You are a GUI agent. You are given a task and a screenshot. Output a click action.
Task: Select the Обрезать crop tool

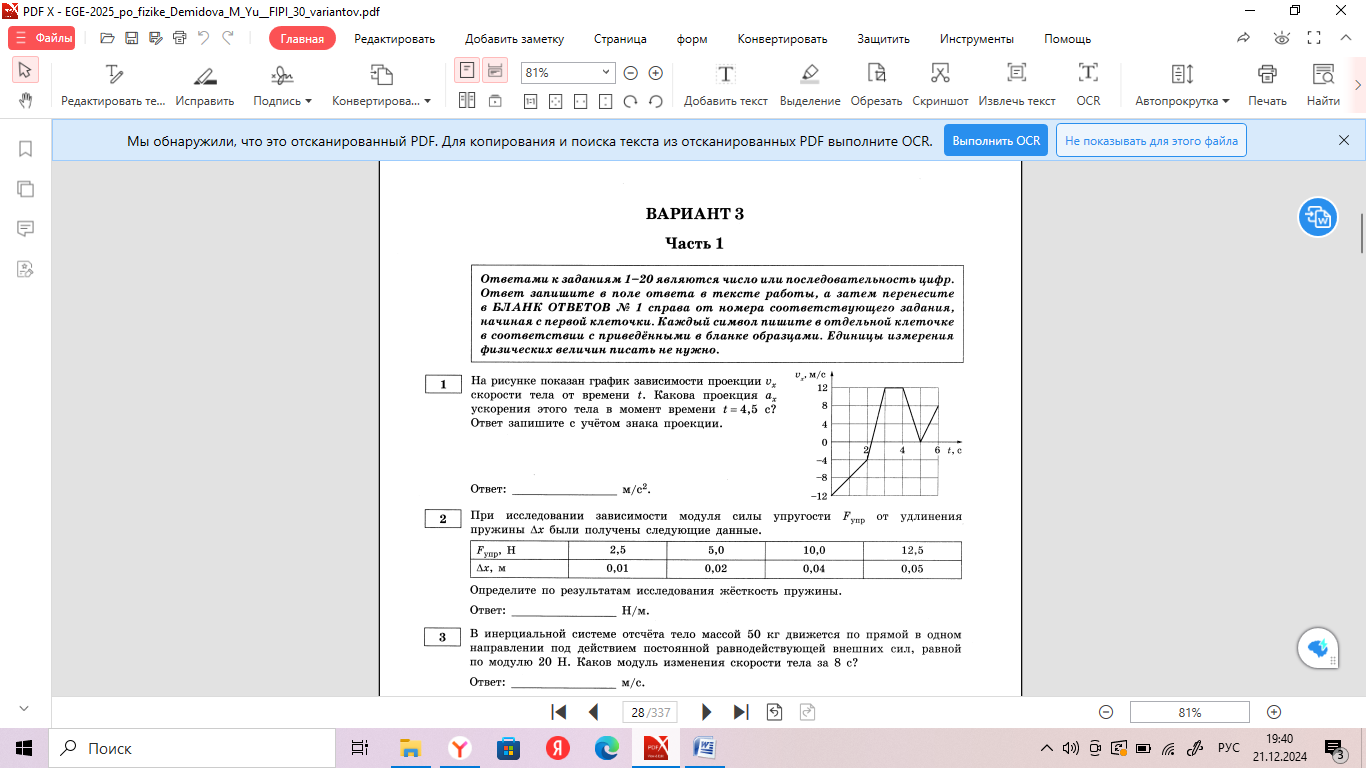click(877, 85)
